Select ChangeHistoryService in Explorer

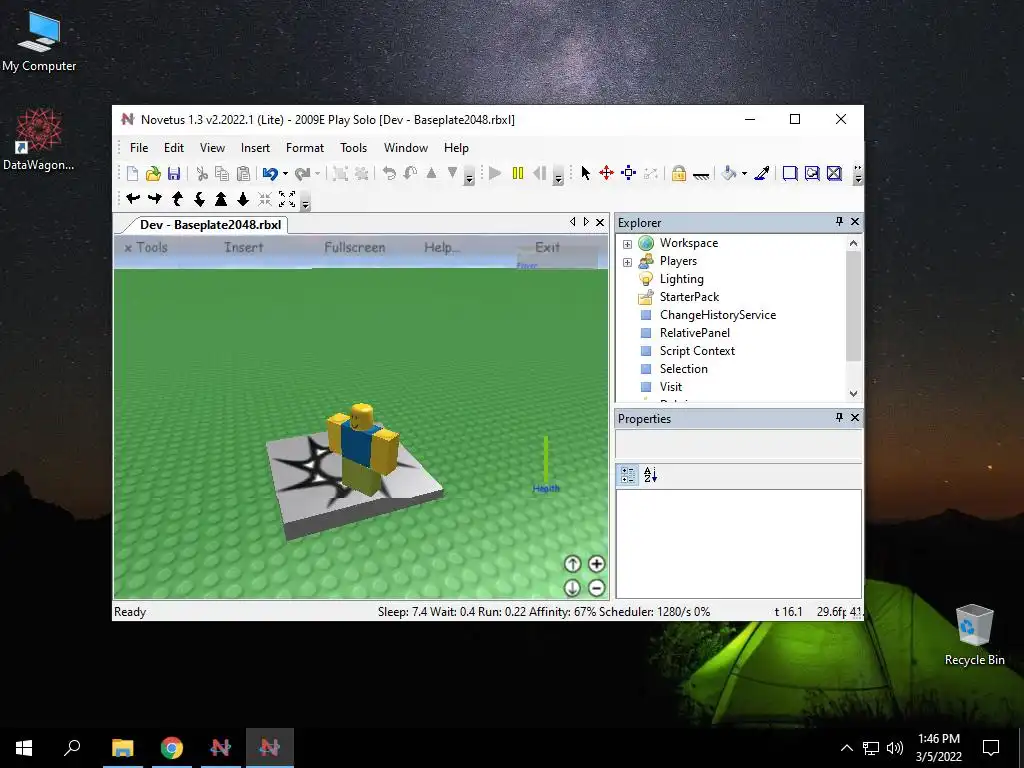point(718,315)
